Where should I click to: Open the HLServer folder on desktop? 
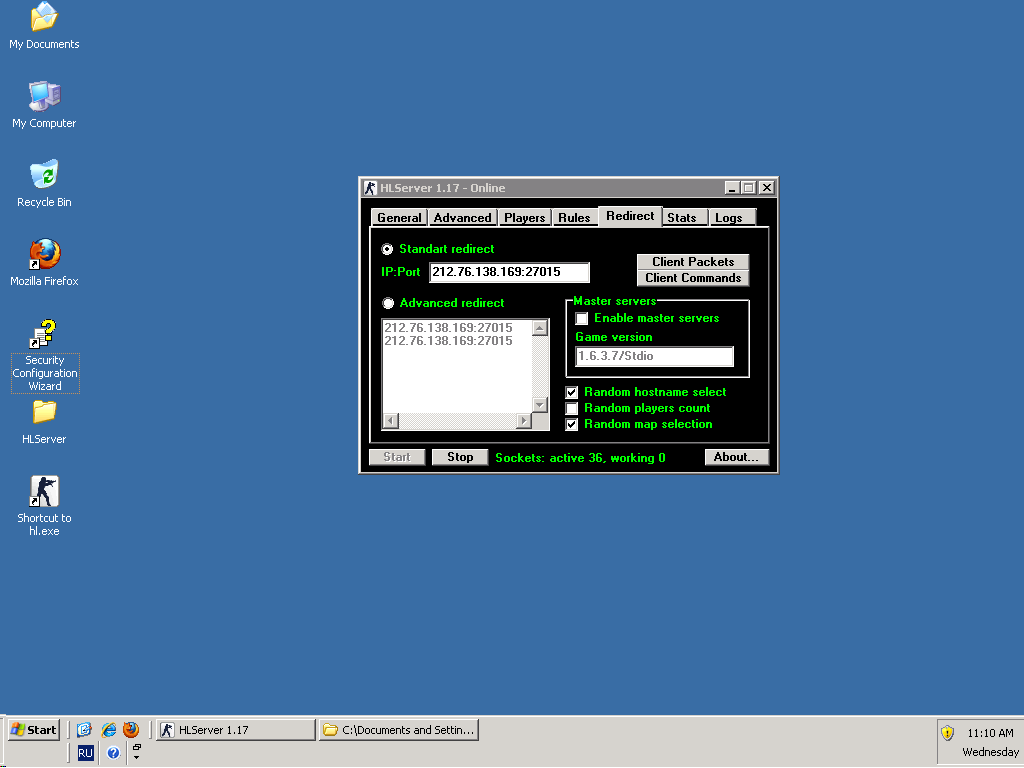click(x=44, y=412)
